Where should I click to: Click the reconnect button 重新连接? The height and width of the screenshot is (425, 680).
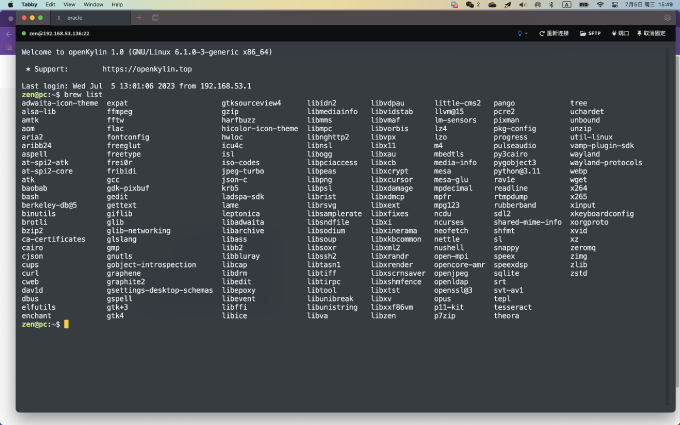pos(554,33)
